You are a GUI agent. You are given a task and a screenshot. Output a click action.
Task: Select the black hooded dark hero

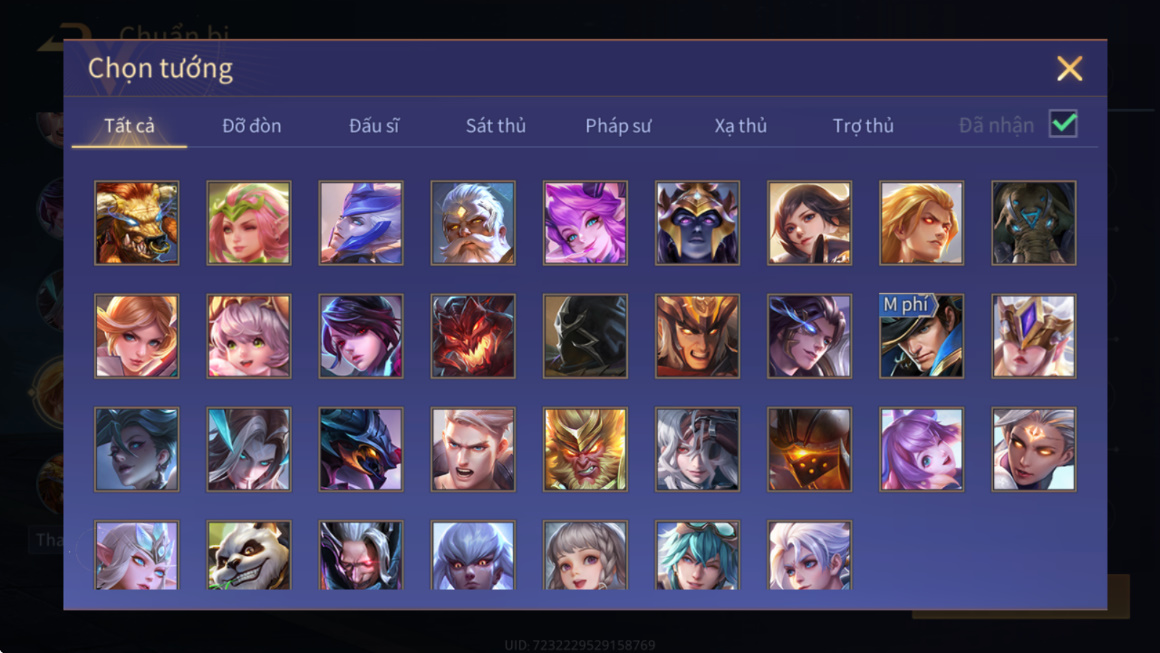(x=585, y=336)
